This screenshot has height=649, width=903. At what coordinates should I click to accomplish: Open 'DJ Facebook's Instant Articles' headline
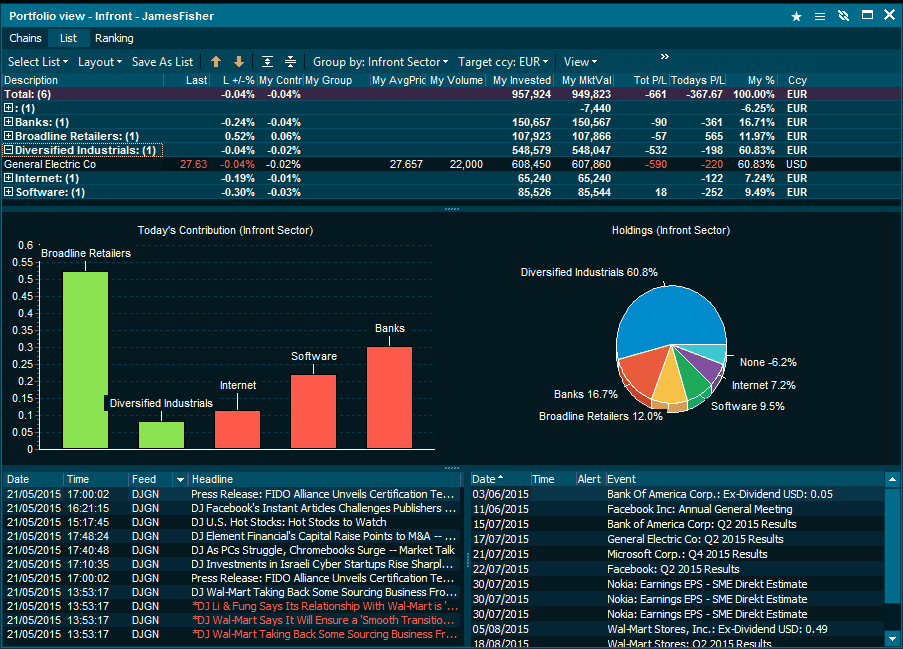click(x=325, y=508)
